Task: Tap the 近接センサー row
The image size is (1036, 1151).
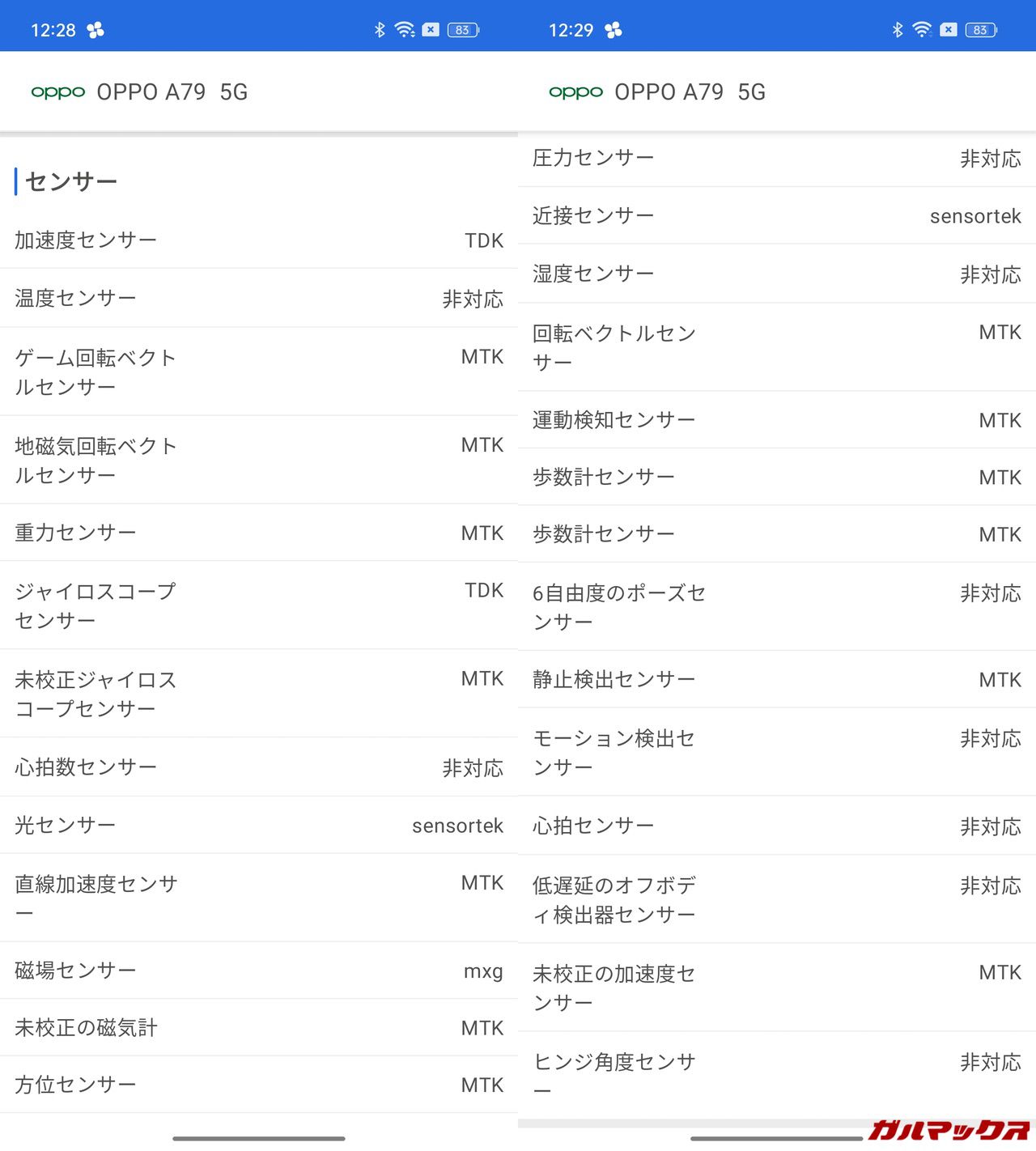Action: click(777, 216)
